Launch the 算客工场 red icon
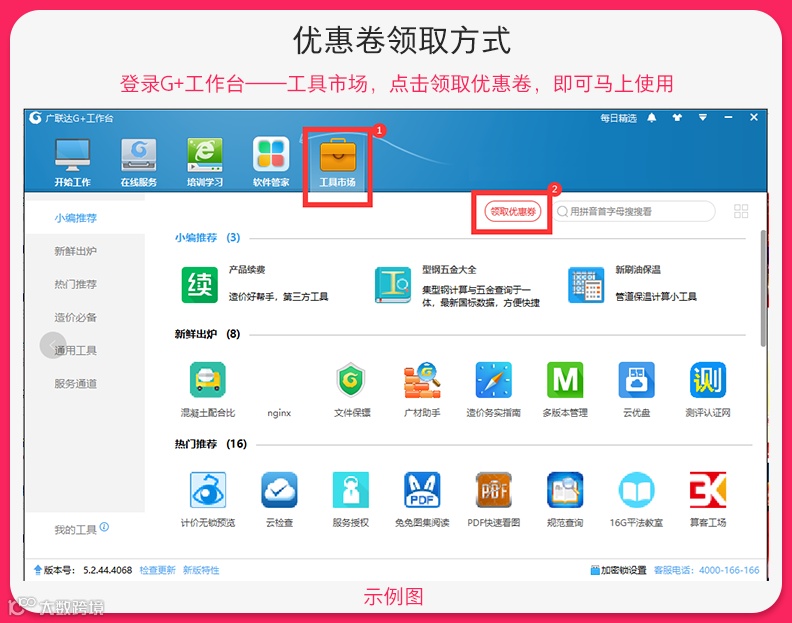This screenshot has height=623, width=792. click(x=708, y=490)
